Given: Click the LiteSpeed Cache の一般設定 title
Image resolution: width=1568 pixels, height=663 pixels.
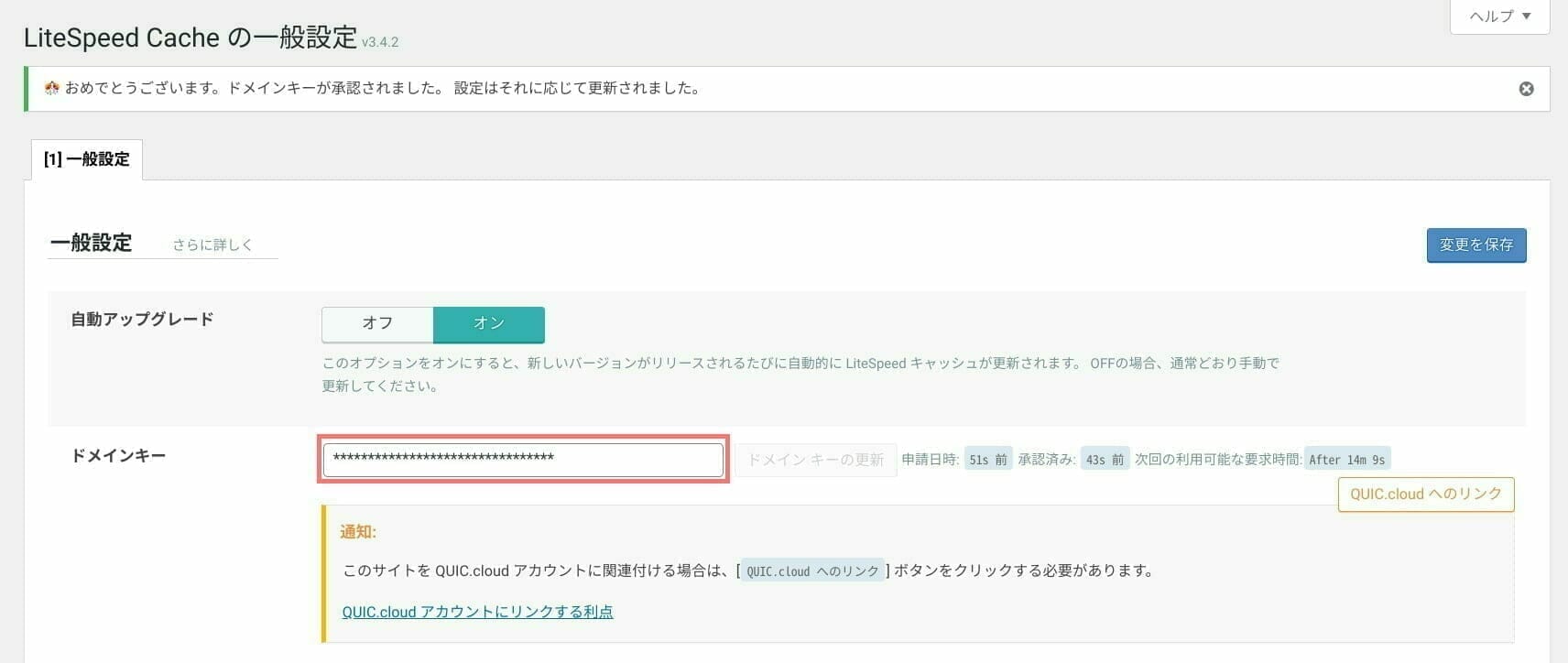Looking at the screenshot, I should pos(191,38).
